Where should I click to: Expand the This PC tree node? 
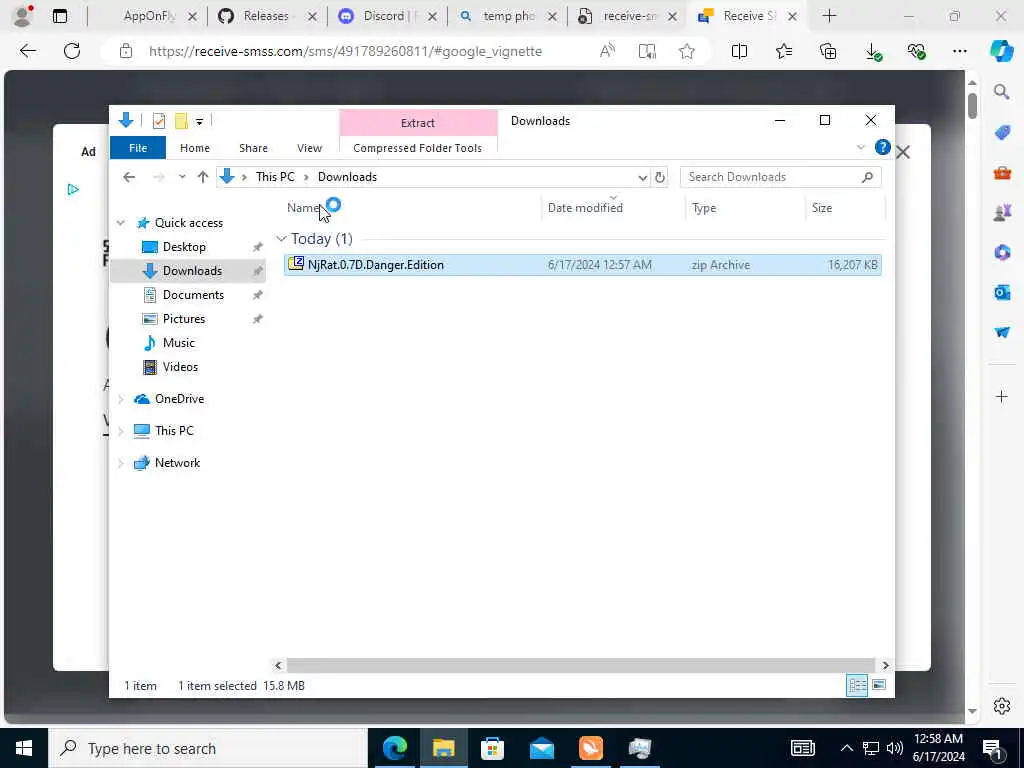(x=121, y=431)
